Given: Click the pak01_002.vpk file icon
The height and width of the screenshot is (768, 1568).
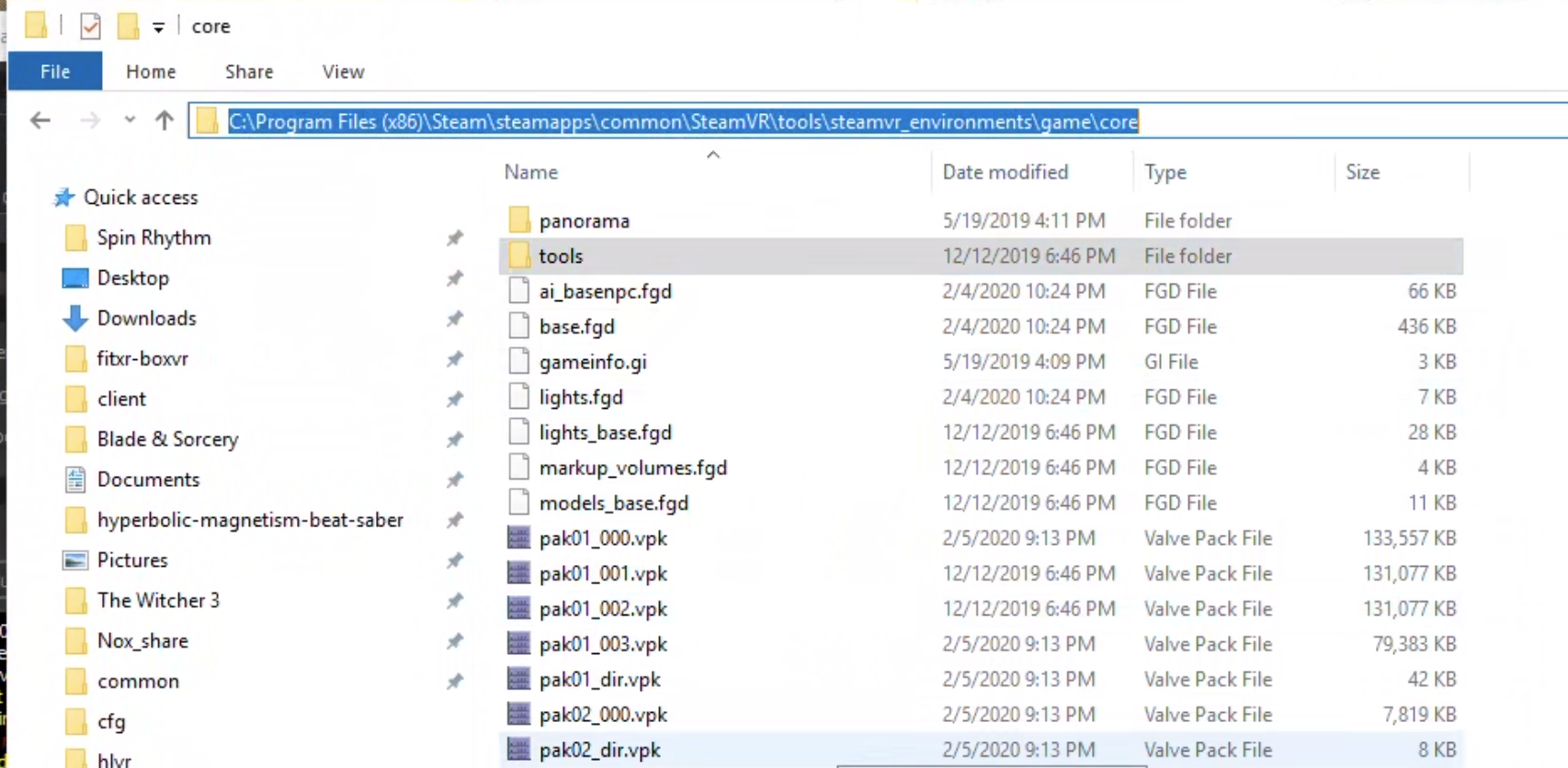Looking at the screenshot, I should pos(519,609).
